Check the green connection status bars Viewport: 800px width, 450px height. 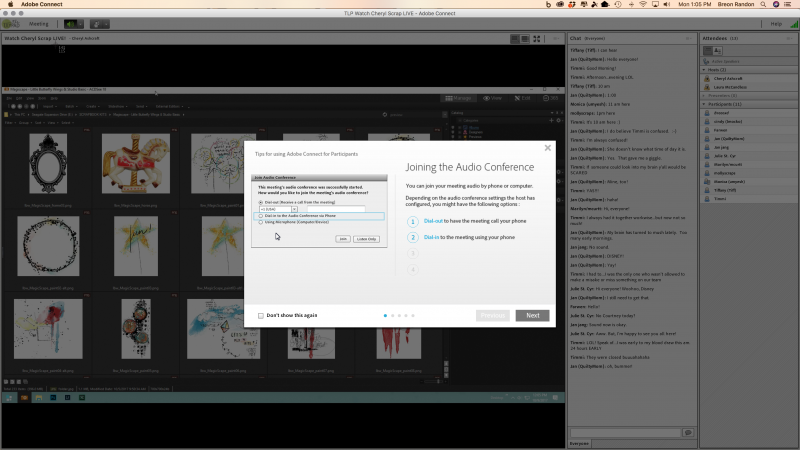794,24
